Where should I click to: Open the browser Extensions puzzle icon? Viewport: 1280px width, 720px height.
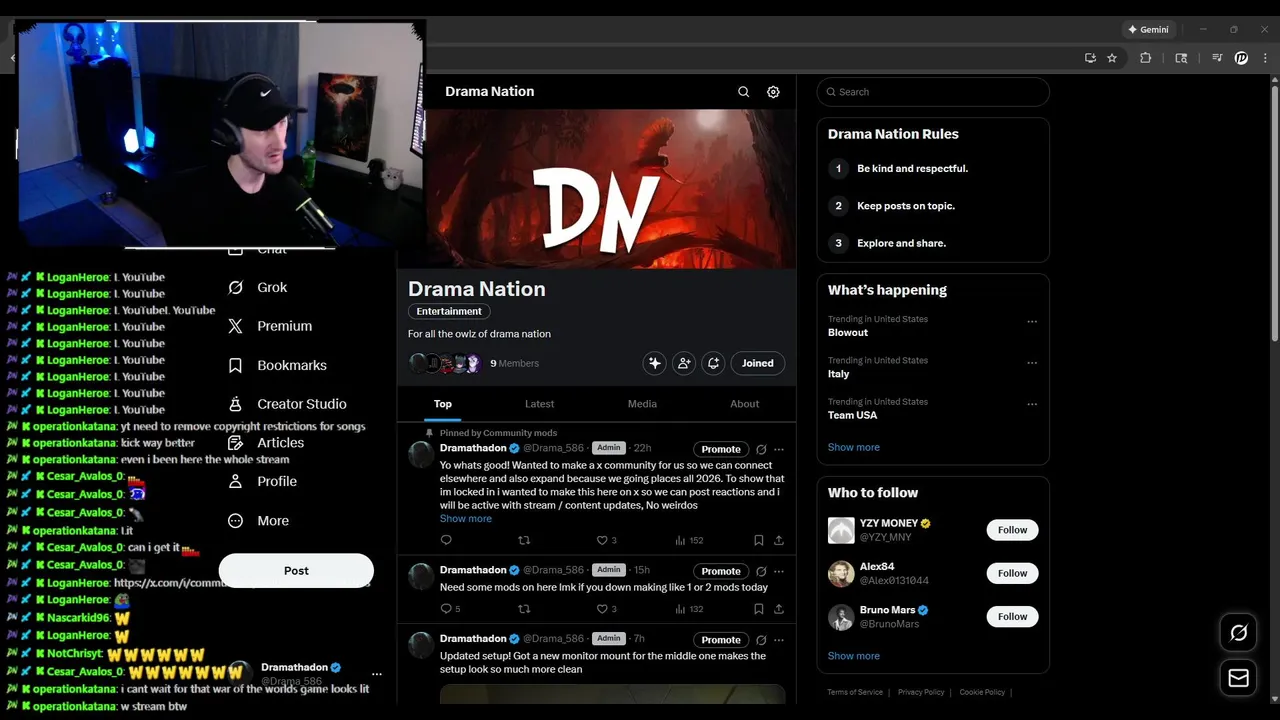point(1146,58)
